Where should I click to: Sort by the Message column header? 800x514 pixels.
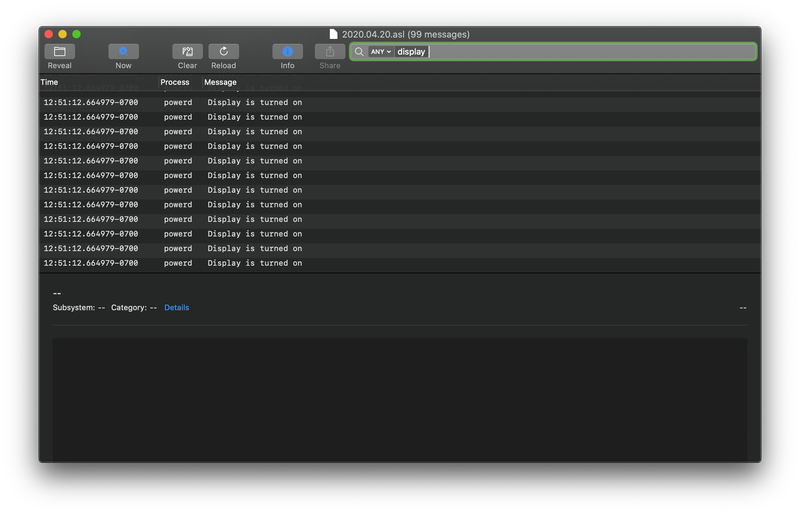click(x=220, y=82)
